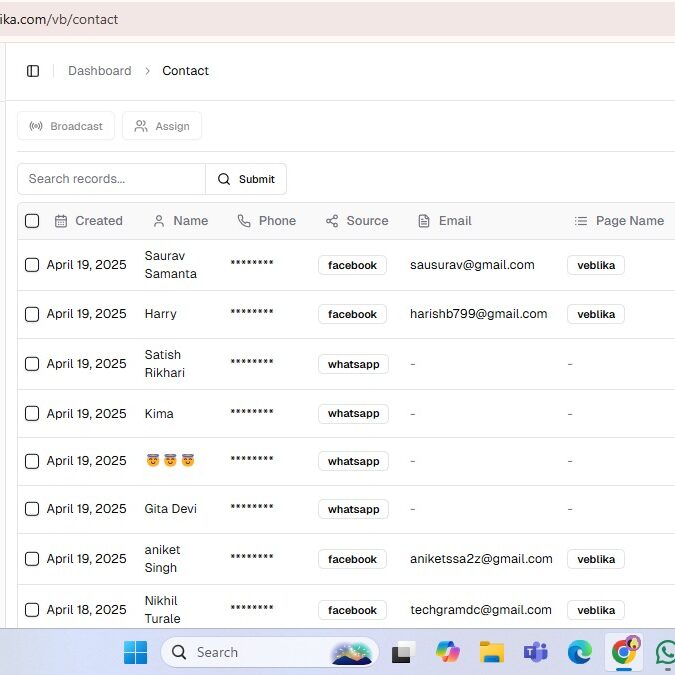Click the list icon in Page Name header

(581, 221)
